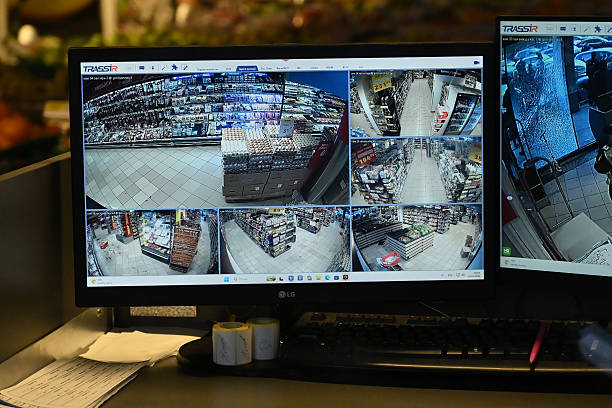Image resolution: width=612 pixels, height=408 pixels.
Task: Click the blue chat bubble toolbar icon
Action: click(142, 68)
